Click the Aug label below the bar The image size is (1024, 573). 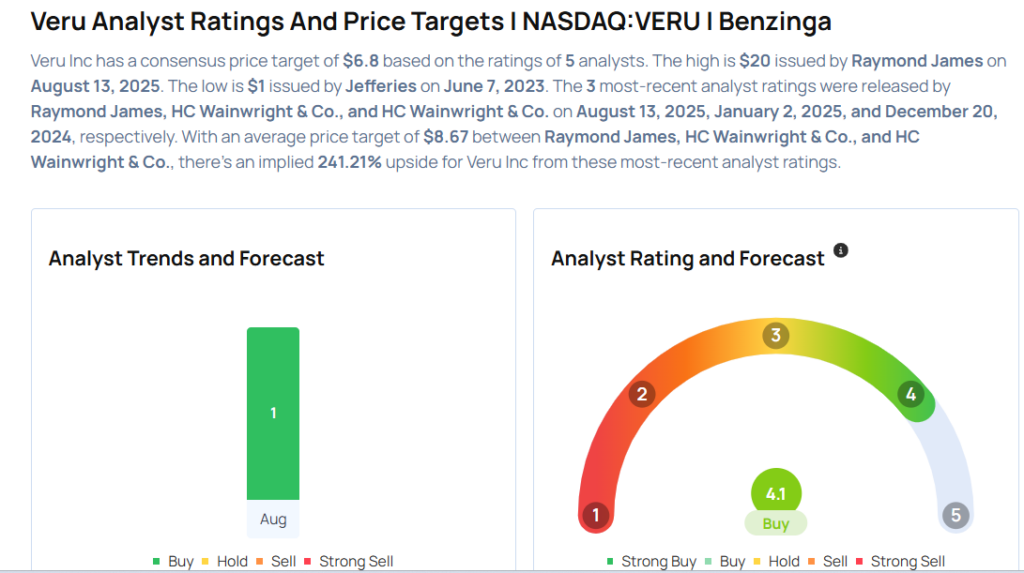(273, 520)
